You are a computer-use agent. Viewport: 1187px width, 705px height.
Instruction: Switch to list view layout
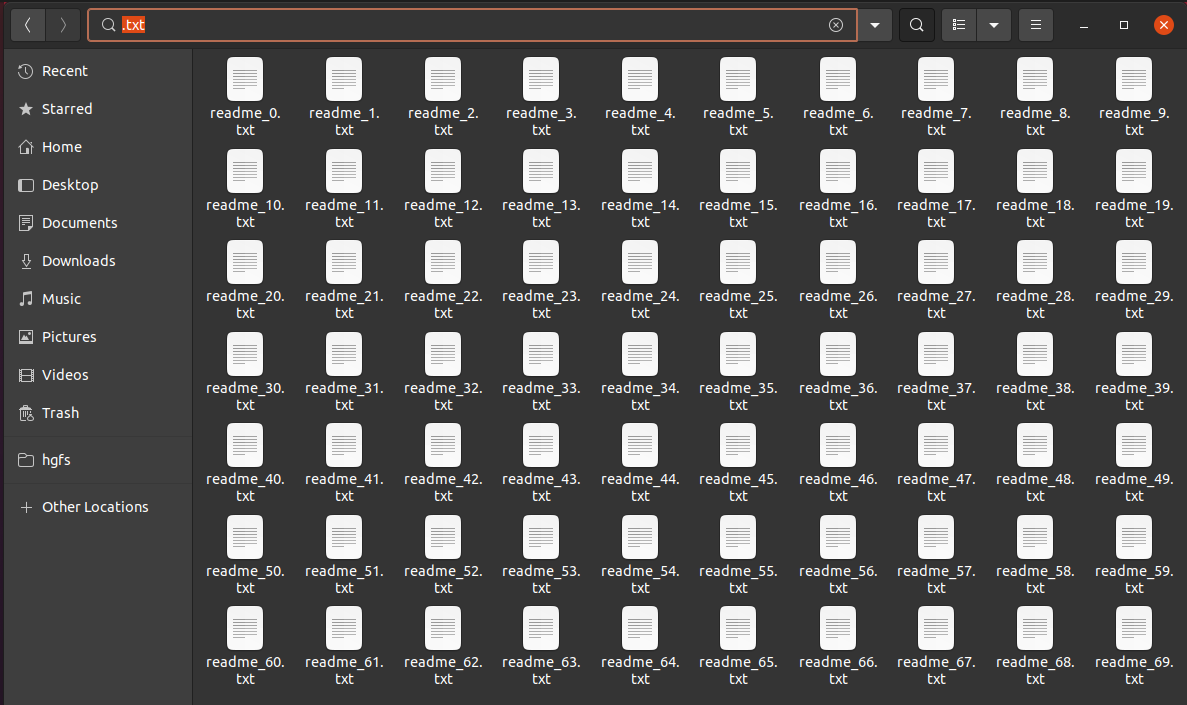coord(959,25)
